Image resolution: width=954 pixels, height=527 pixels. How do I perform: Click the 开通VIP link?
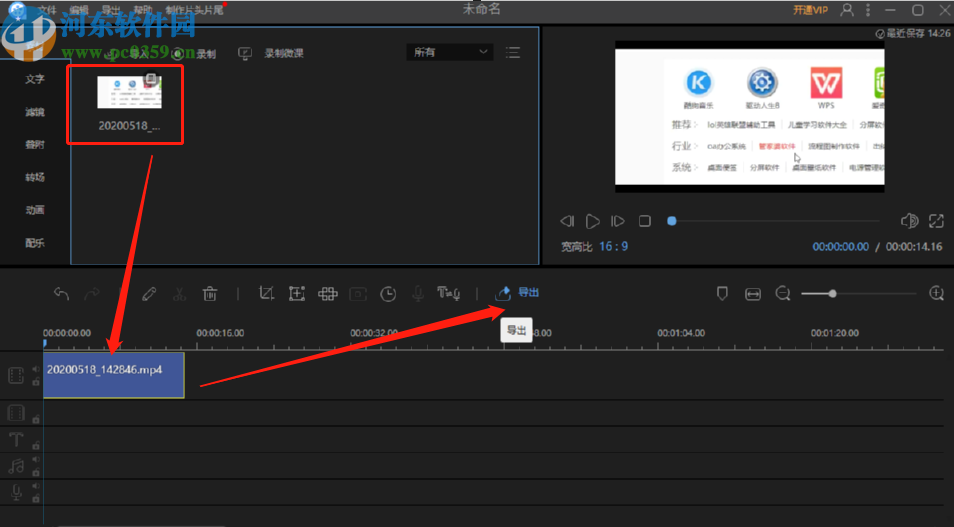[x=810, y=10]
